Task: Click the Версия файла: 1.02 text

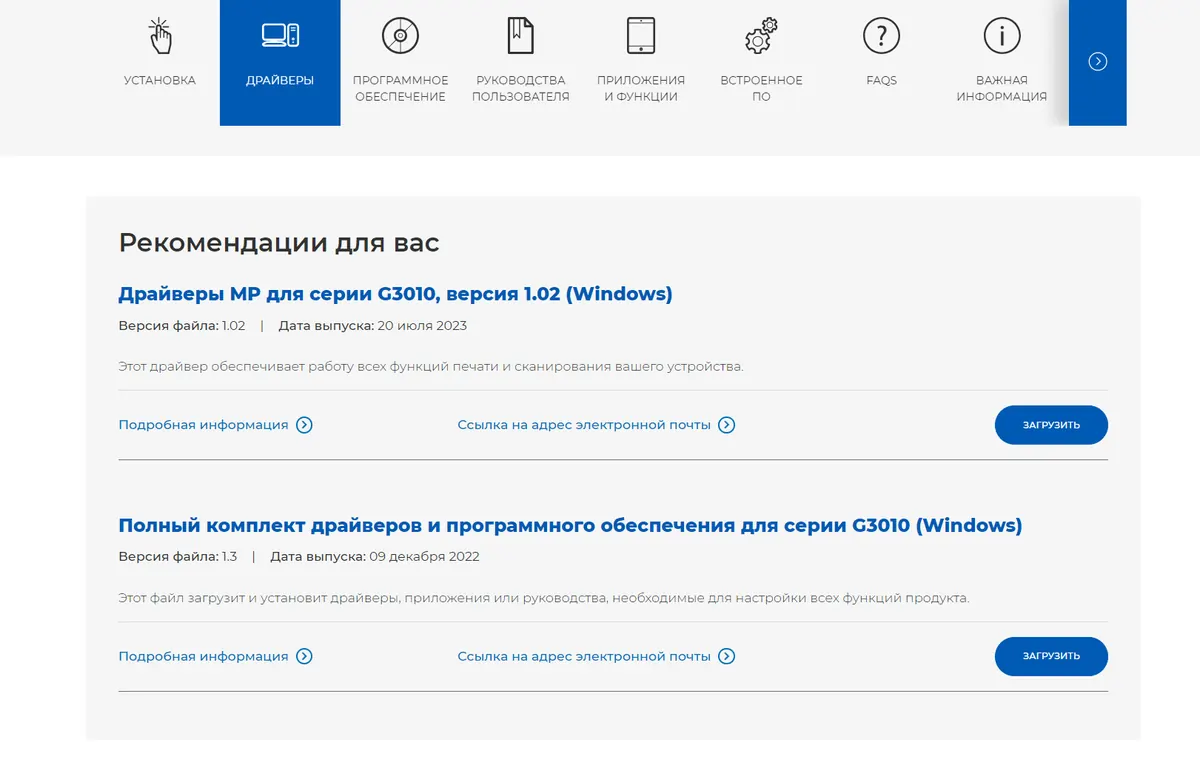Action: [x=182, y=326]
